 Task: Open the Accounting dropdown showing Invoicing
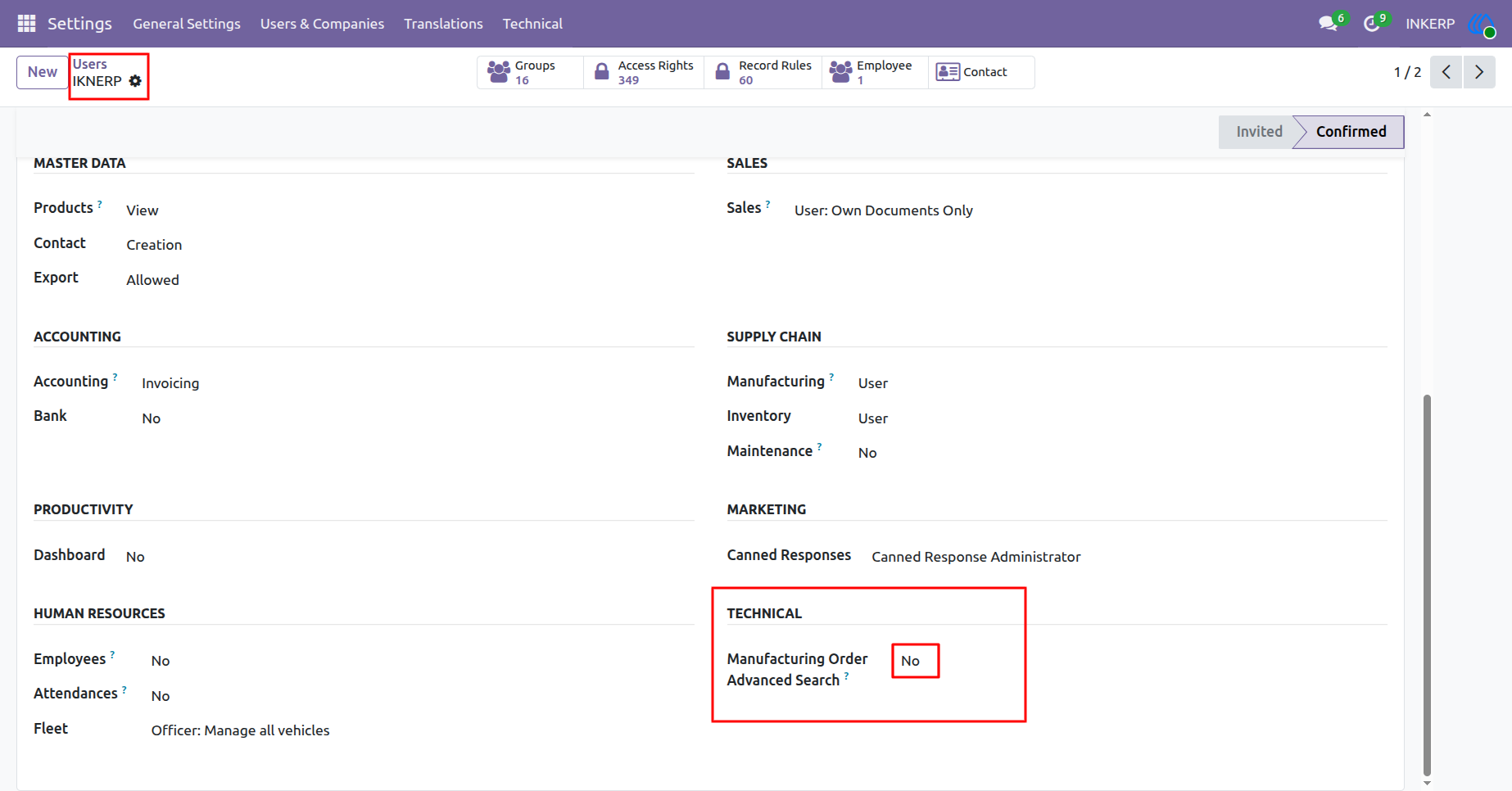pyautogui.click(x=170, y=383)
